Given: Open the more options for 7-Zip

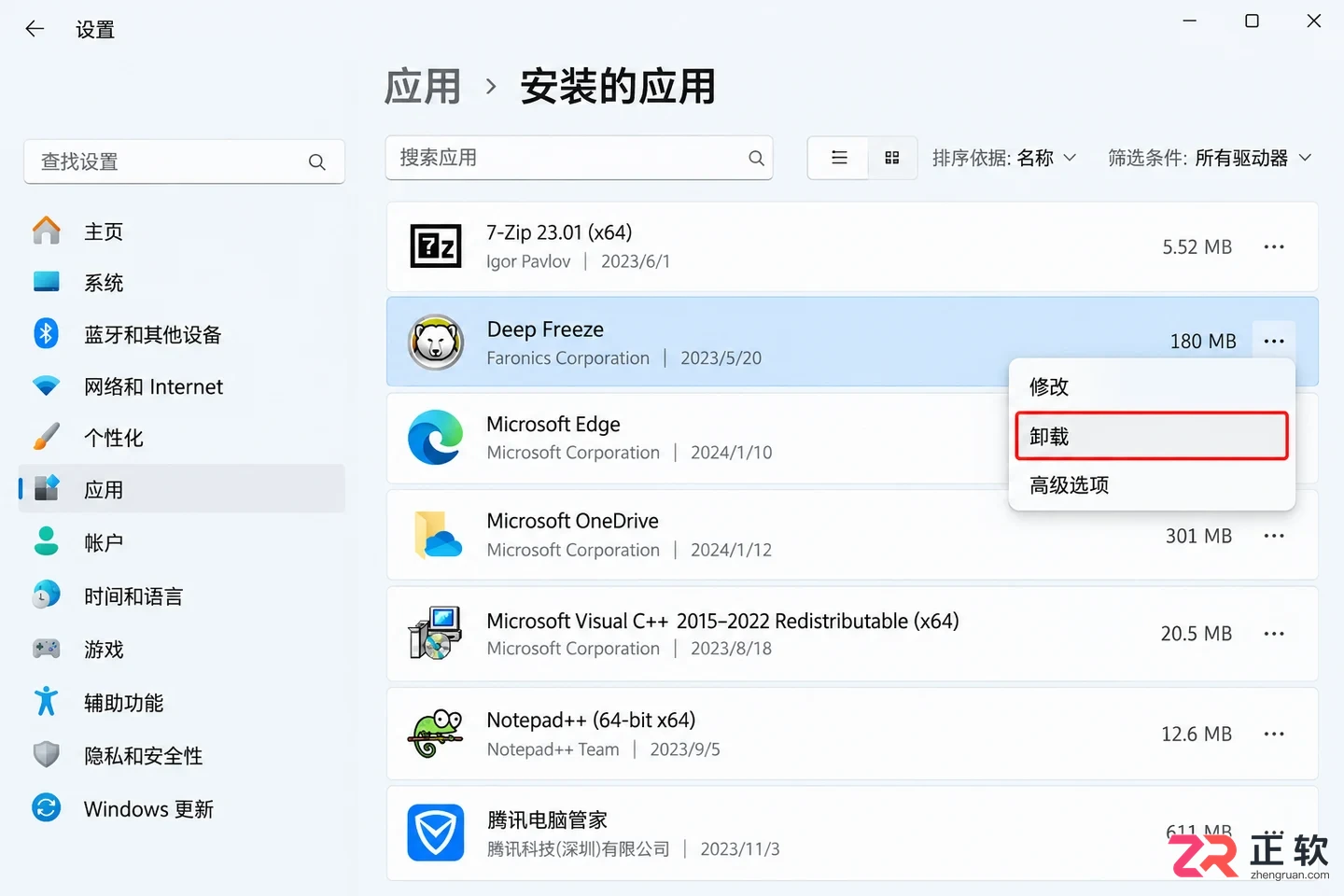Looking at the screenshot, I should coord(1274,246).
